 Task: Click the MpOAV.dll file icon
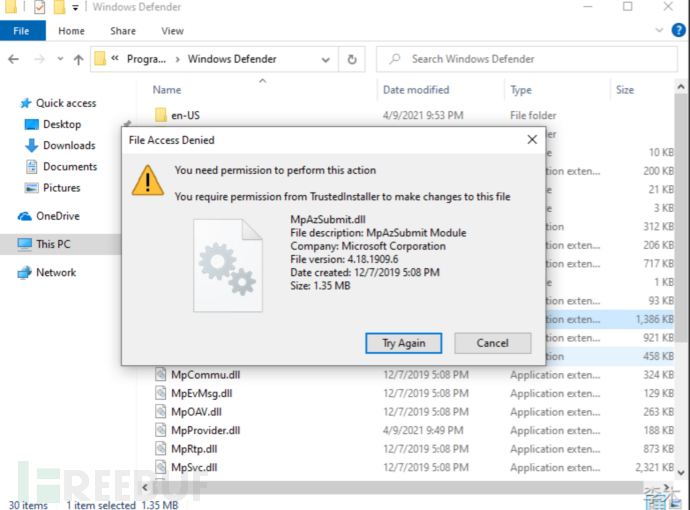point(161,411)
